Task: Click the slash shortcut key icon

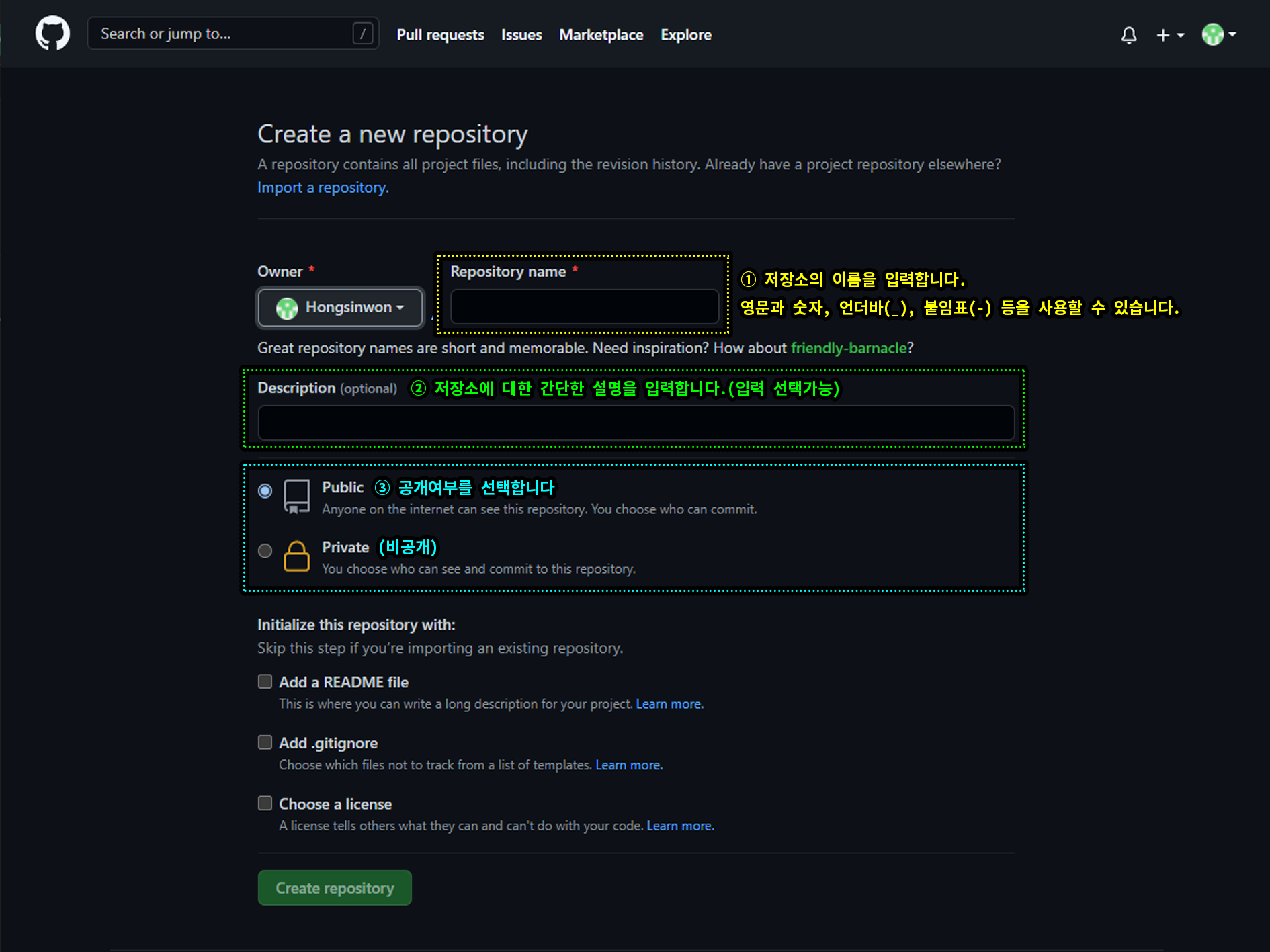Action: (363, 34)
